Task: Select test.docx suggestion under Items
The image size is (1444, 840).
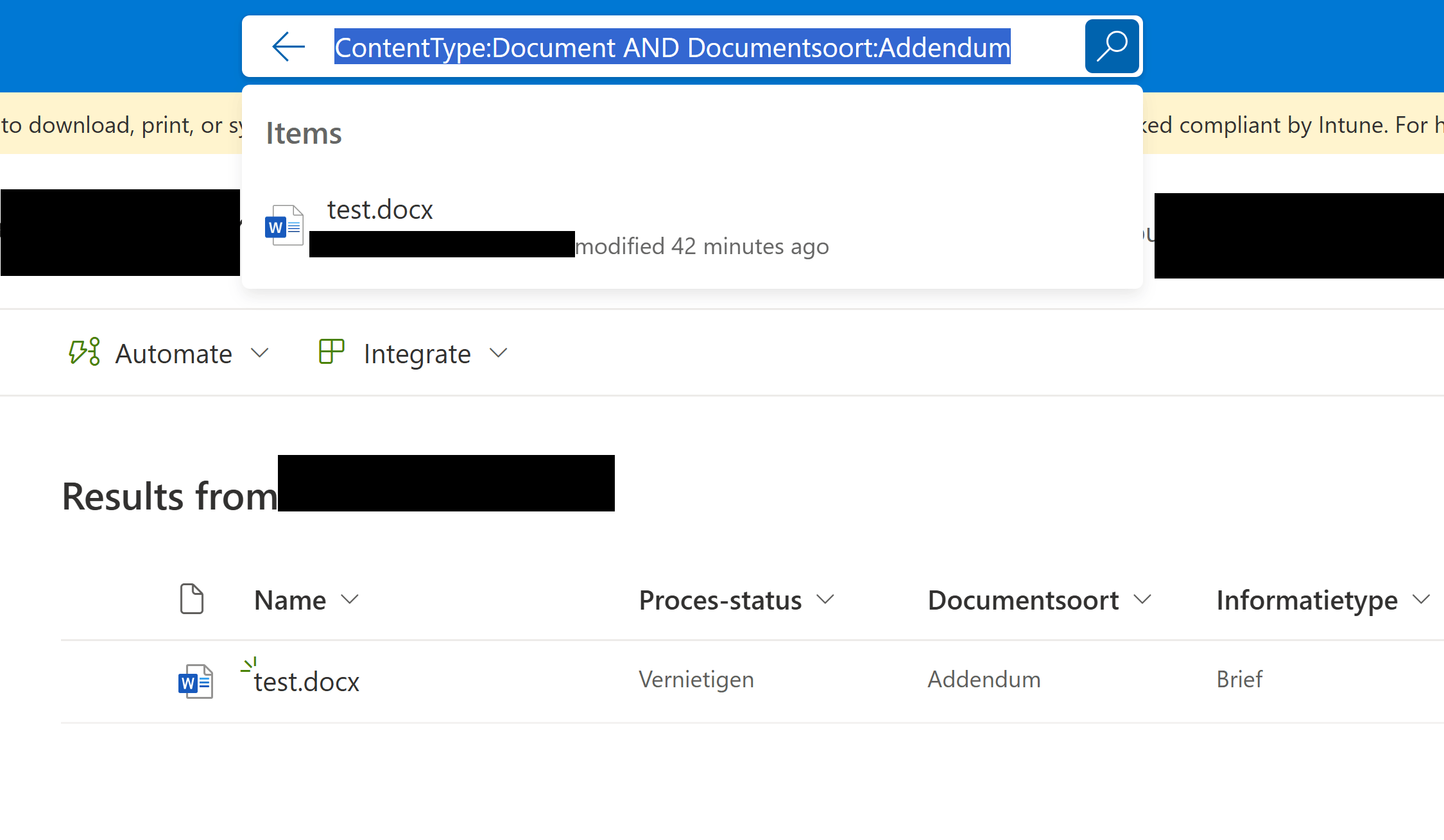Action: (380, 210)
